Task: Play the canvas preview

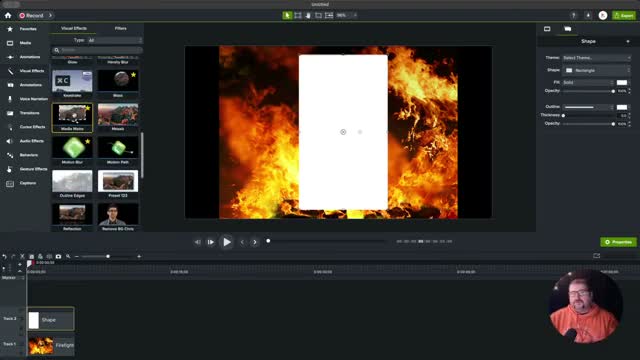Action: coord(227,242)
